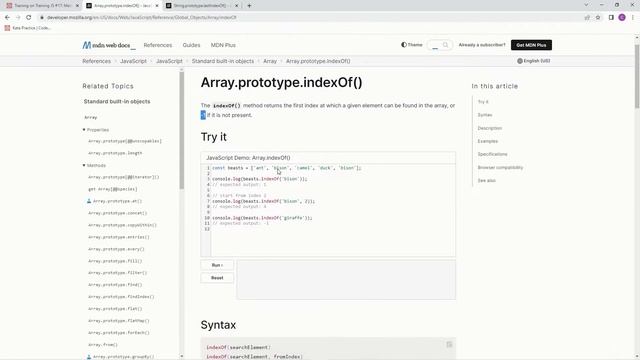This screenshot has height=360, width=640.
Task: Open a new tab with the plus icon
Action: tap(249, 6)
